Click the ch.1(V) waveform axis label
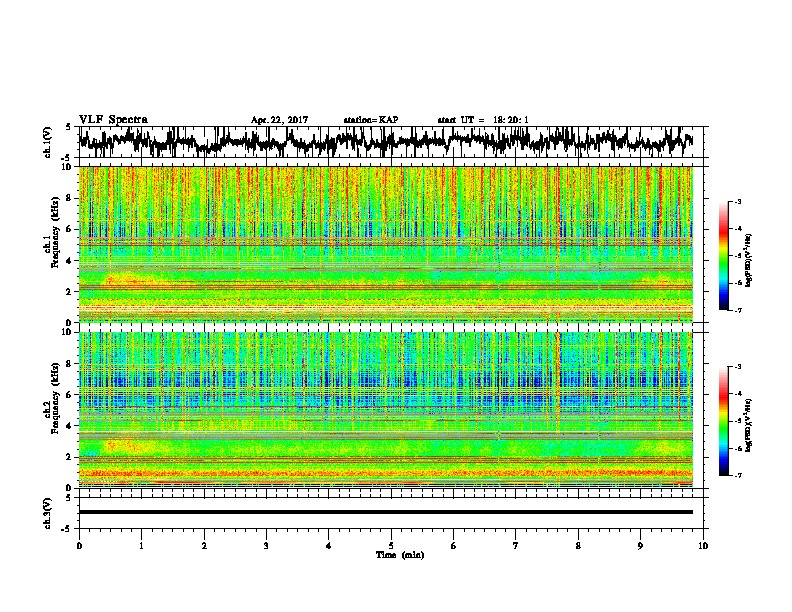This screenshot has height=612, width=792. tap(47, 142)
